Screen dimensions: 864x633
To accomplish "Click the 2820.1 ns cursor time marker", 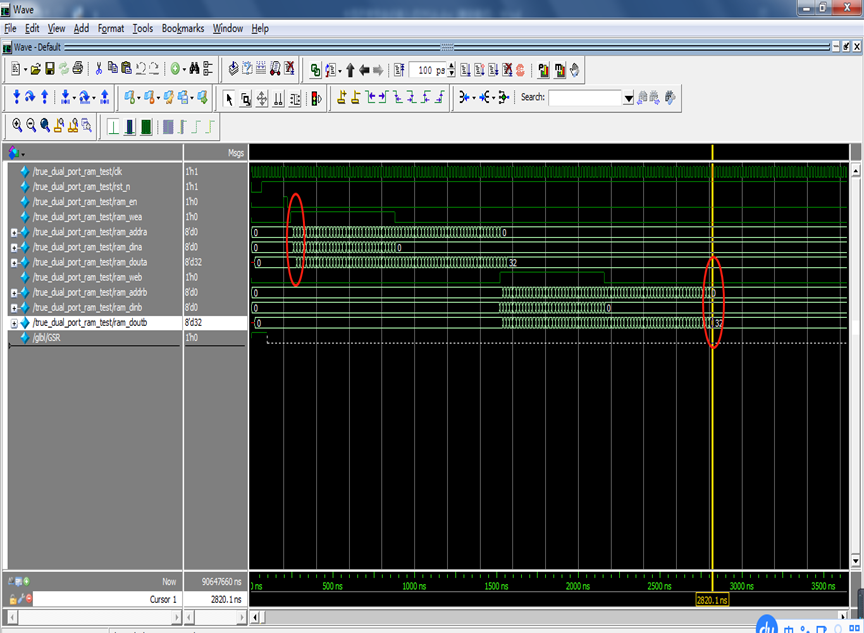I will 712,600.
